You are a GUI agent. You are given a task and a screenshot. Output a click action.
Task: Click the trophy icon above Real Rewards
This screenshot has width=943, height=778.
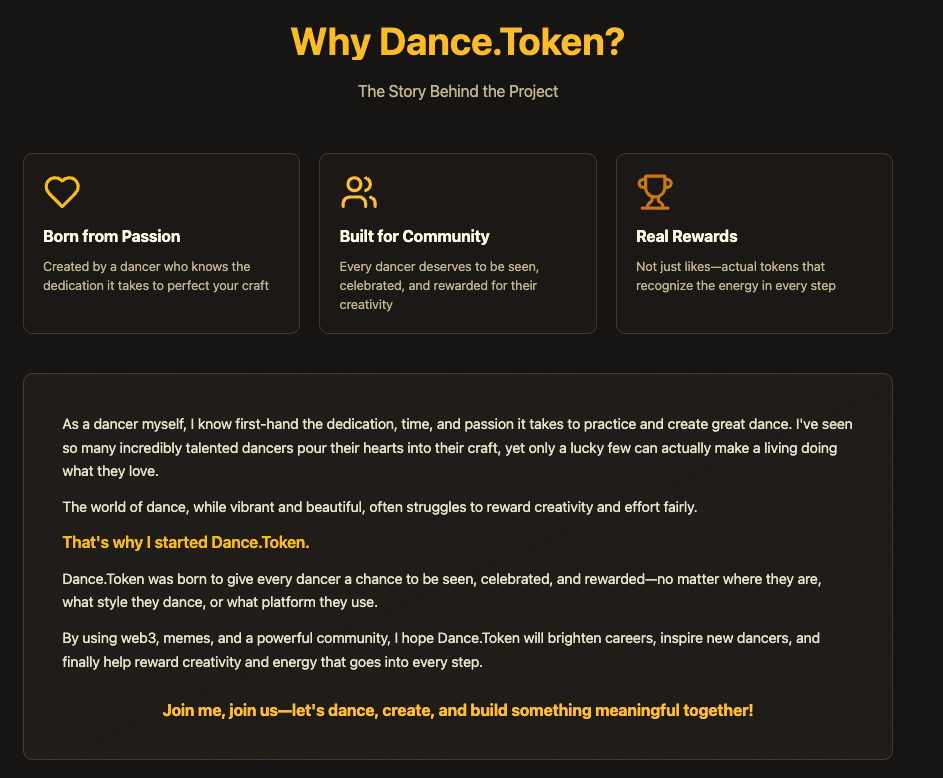(655, 191)
